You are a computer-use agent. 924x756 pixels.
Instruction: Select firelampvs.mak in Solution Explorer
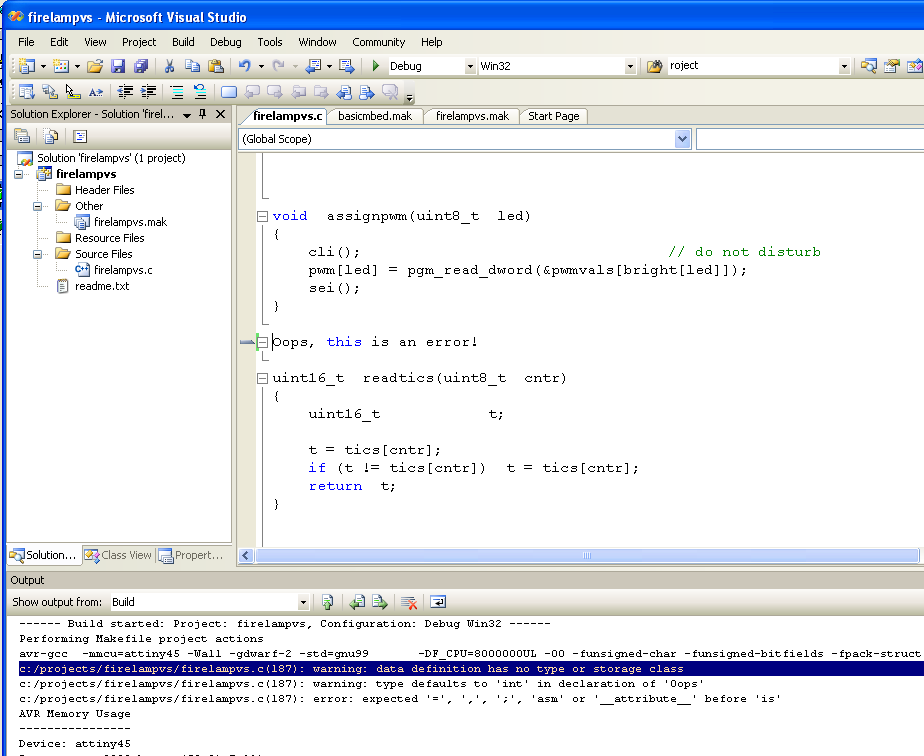pyautogui.click(x=130, y=222)
